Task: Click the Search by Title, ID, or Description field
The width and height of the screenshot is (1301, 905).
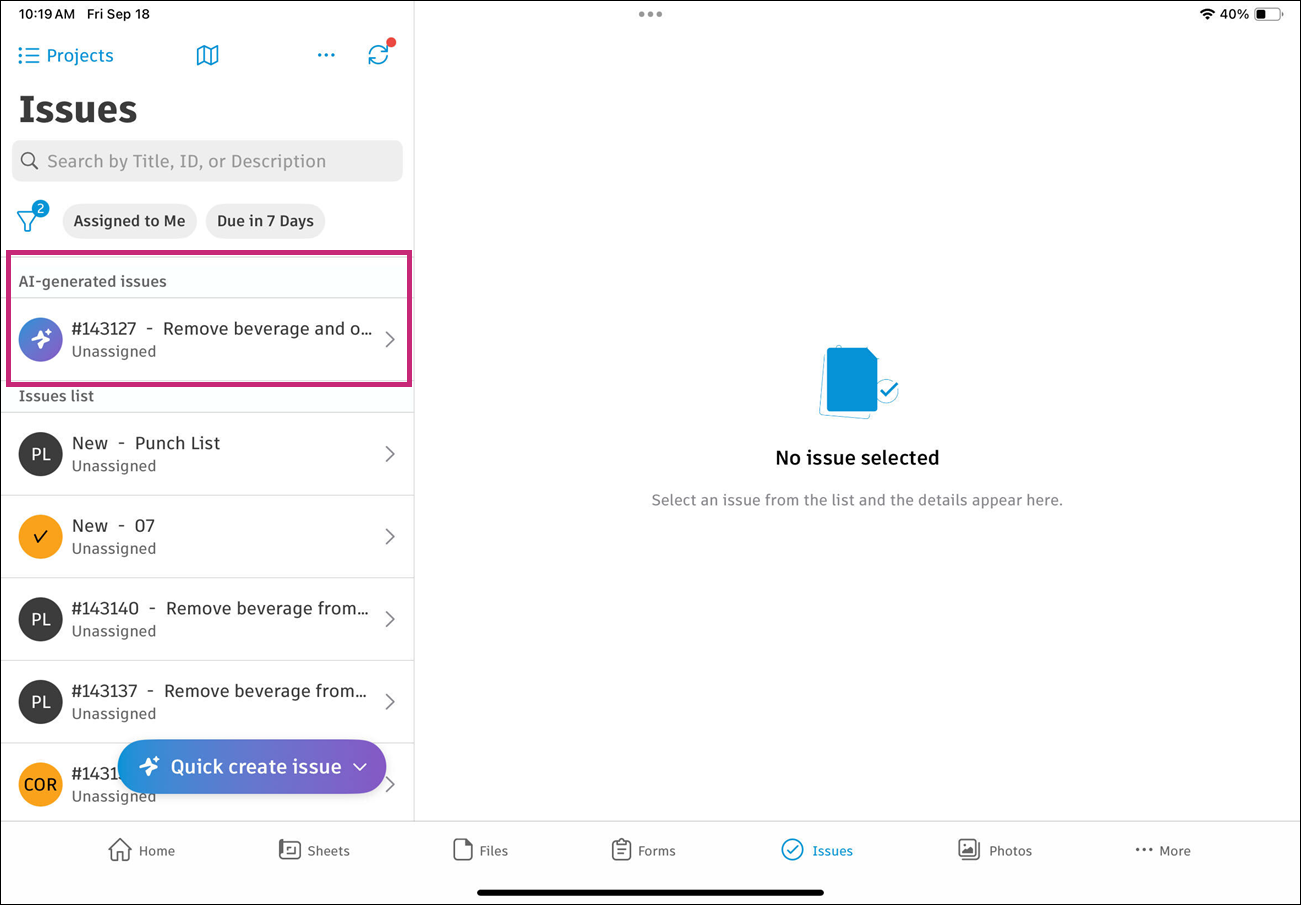Action: [x=207, y=161]
